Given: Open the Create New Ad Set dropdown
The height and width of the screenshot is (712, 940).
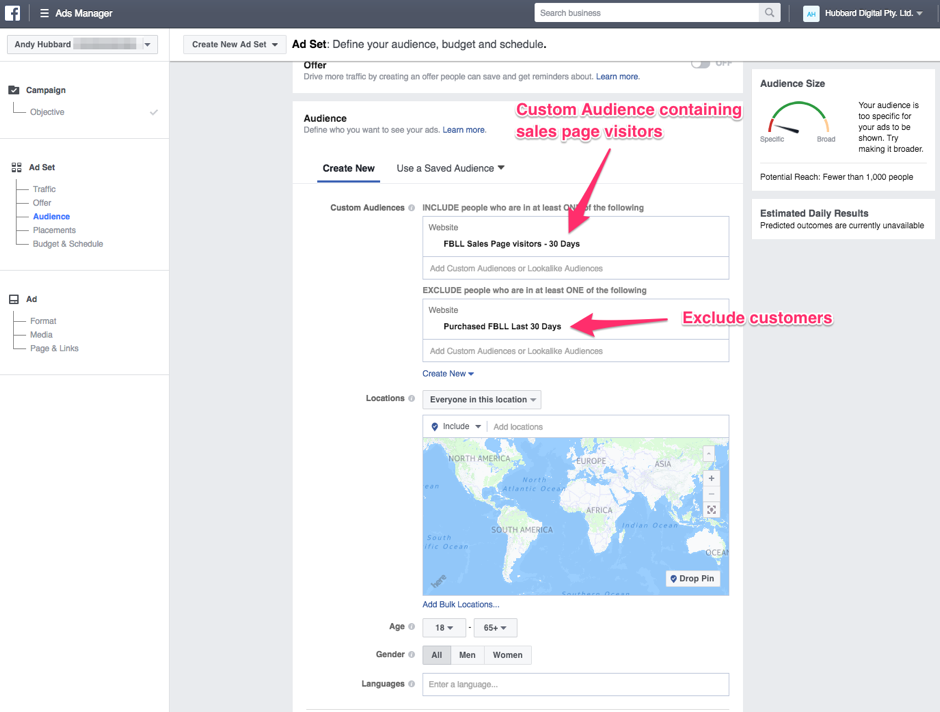Looking at the screenshot, I should (x=233, y=44).
